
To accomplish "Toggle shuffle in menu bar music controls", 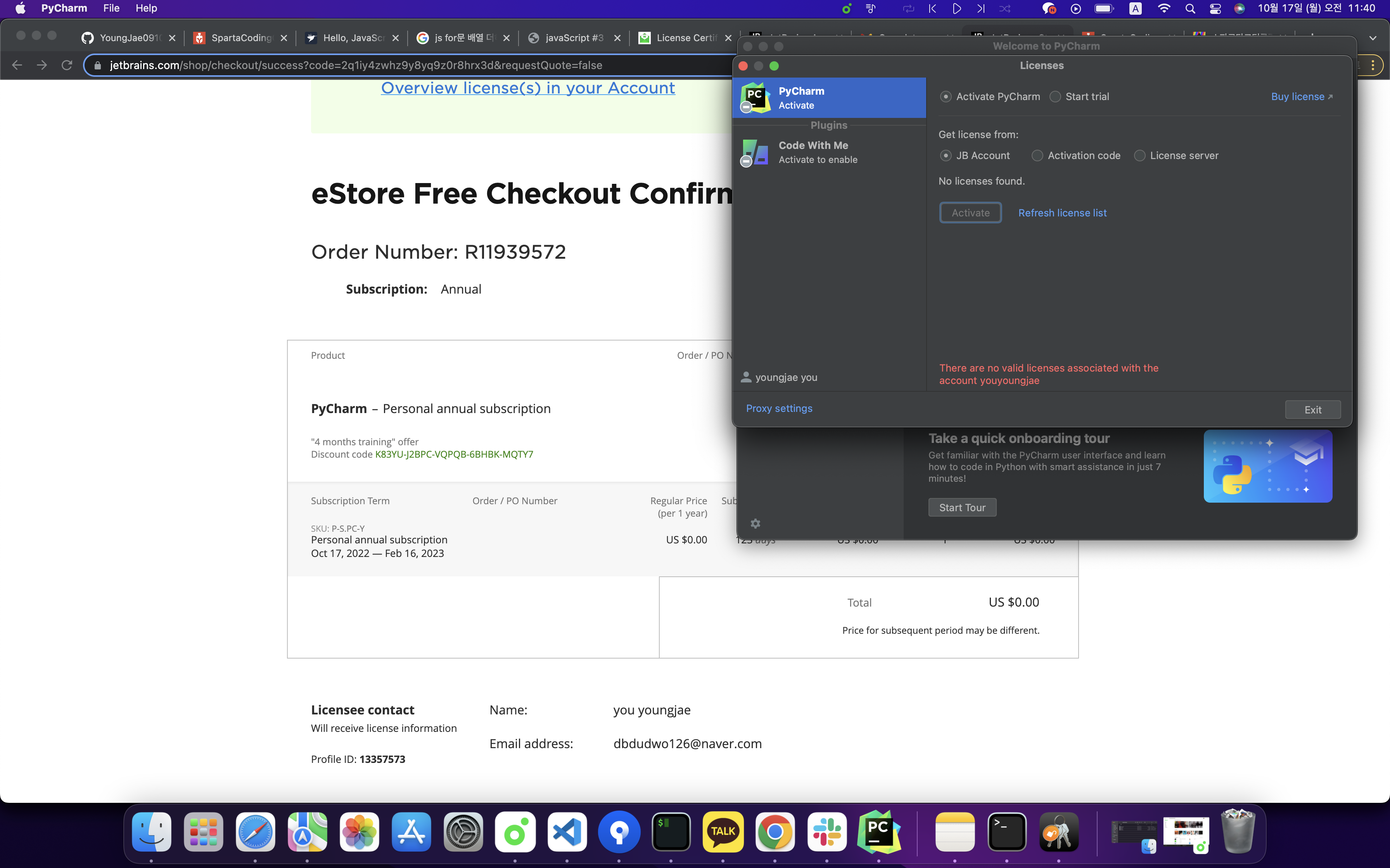I will tap(1005, 9).
